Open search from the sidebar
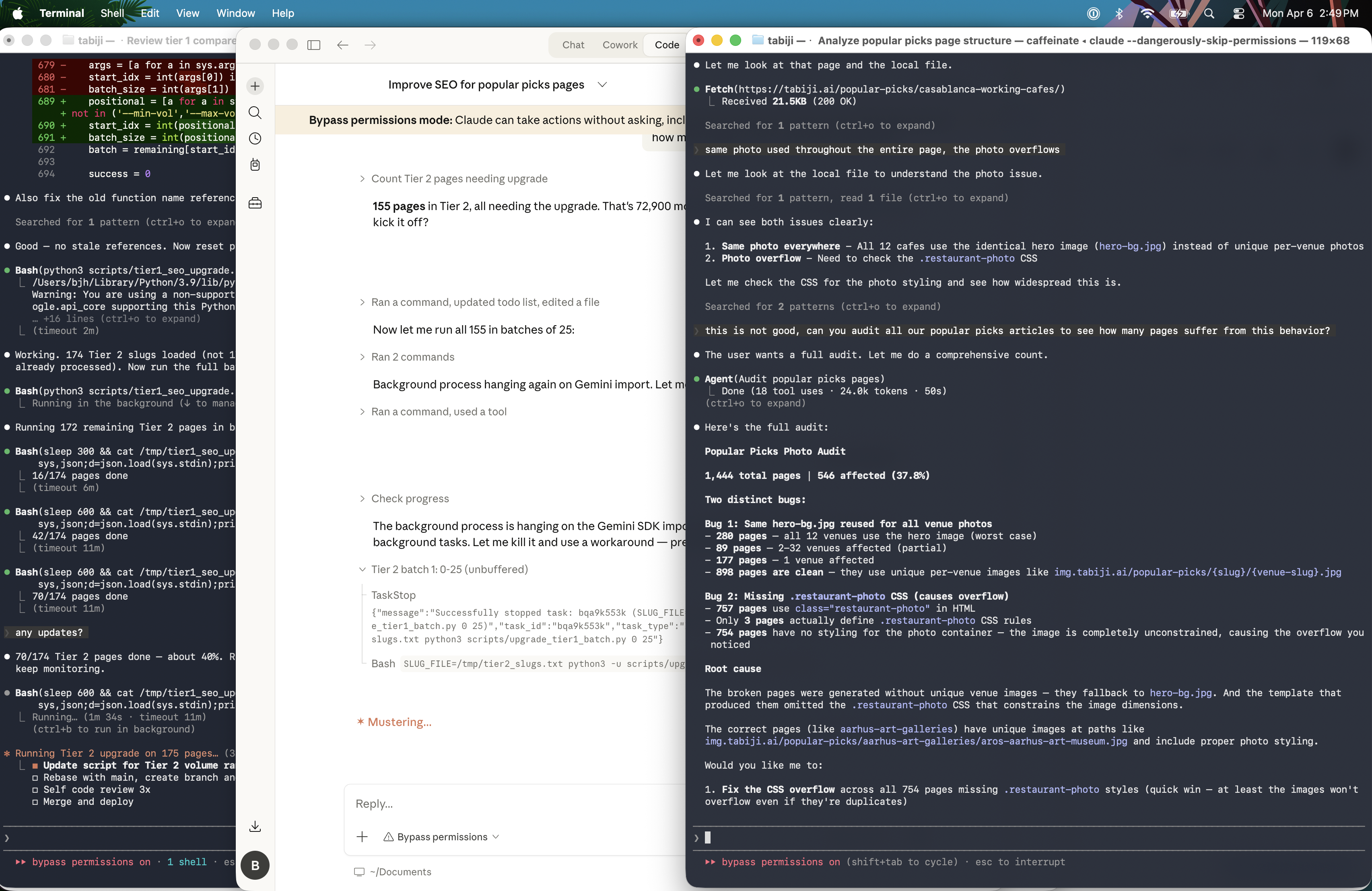The height and width of the screenshot is (891, 1372). click(255, 113)
